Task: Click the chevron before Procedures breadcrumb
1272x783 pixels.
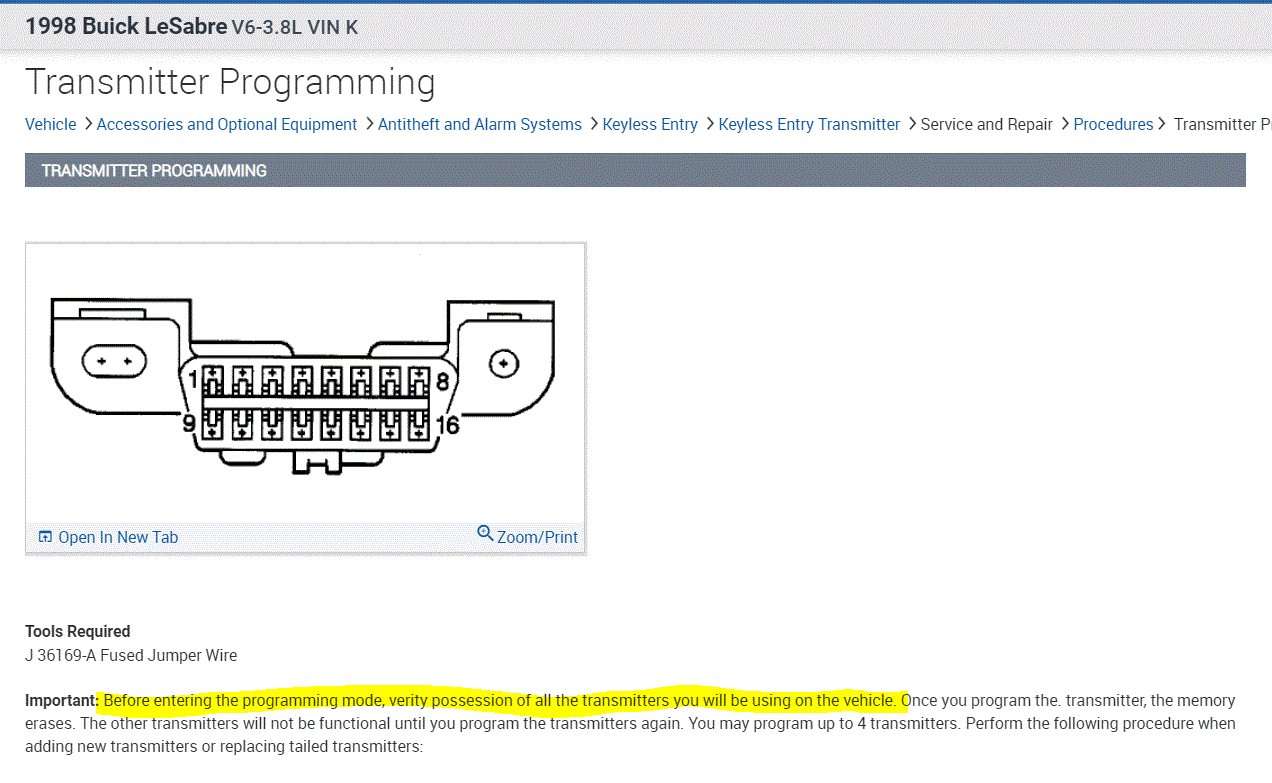Action: tap(1064, 124)
